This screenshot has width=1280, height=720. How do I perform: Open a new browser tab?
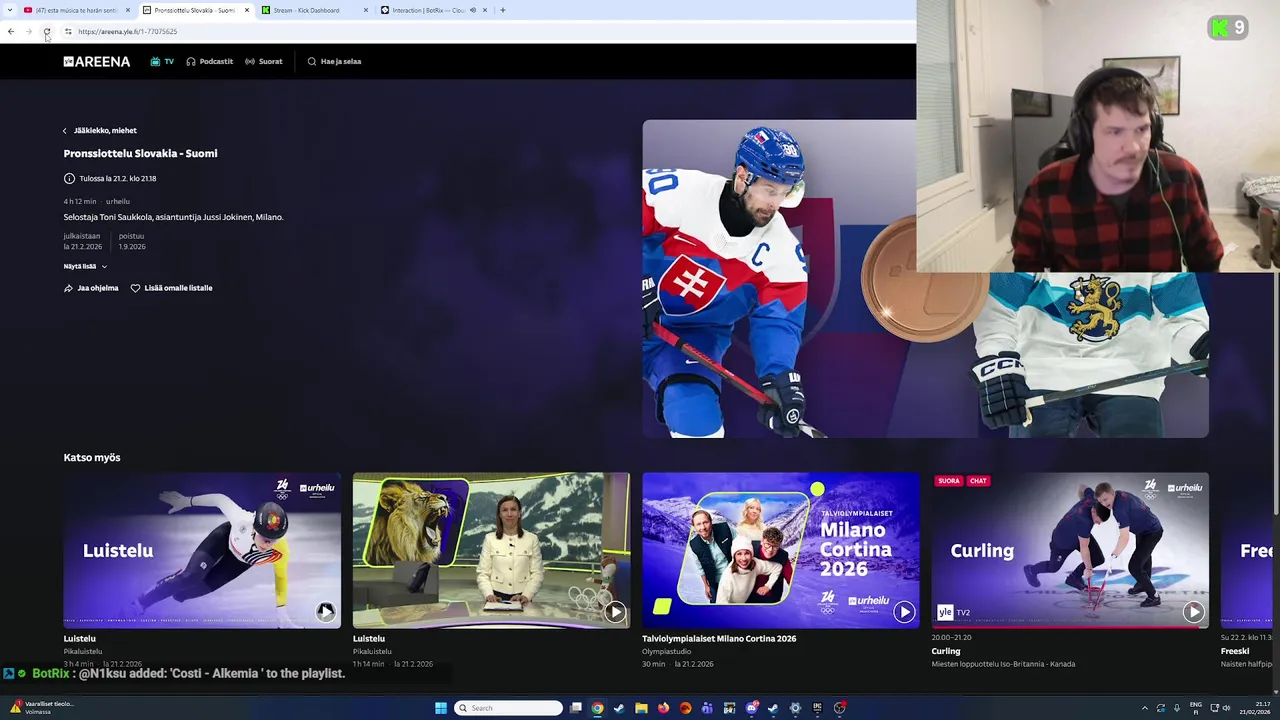click(502, 10)
